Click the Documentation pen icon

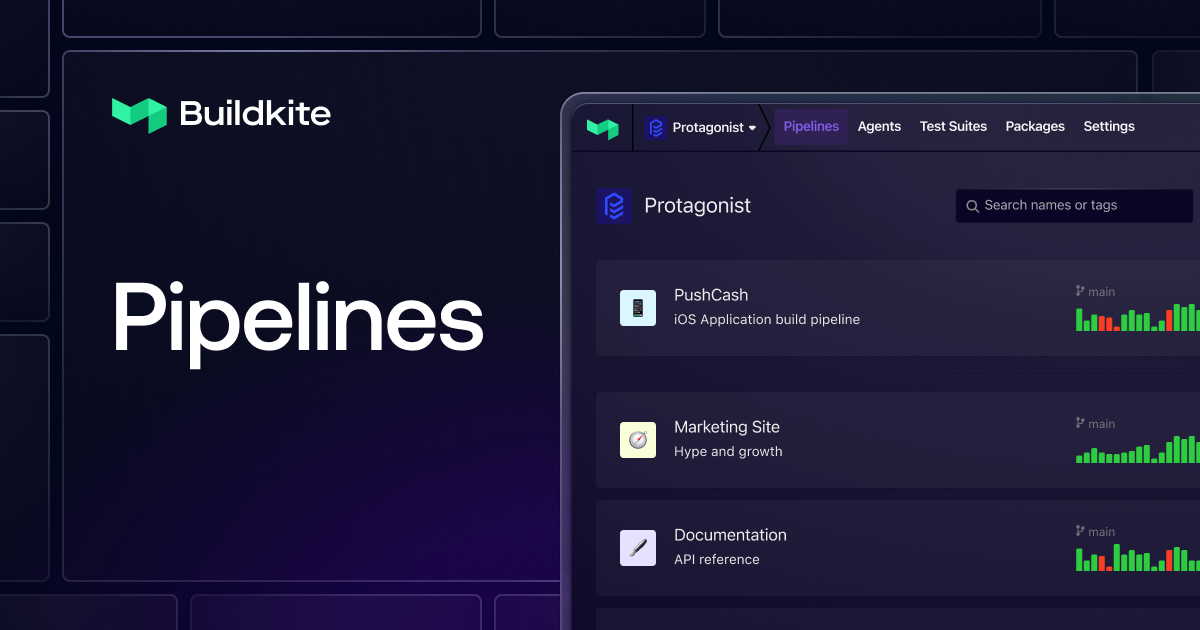(x=638, y=547)
